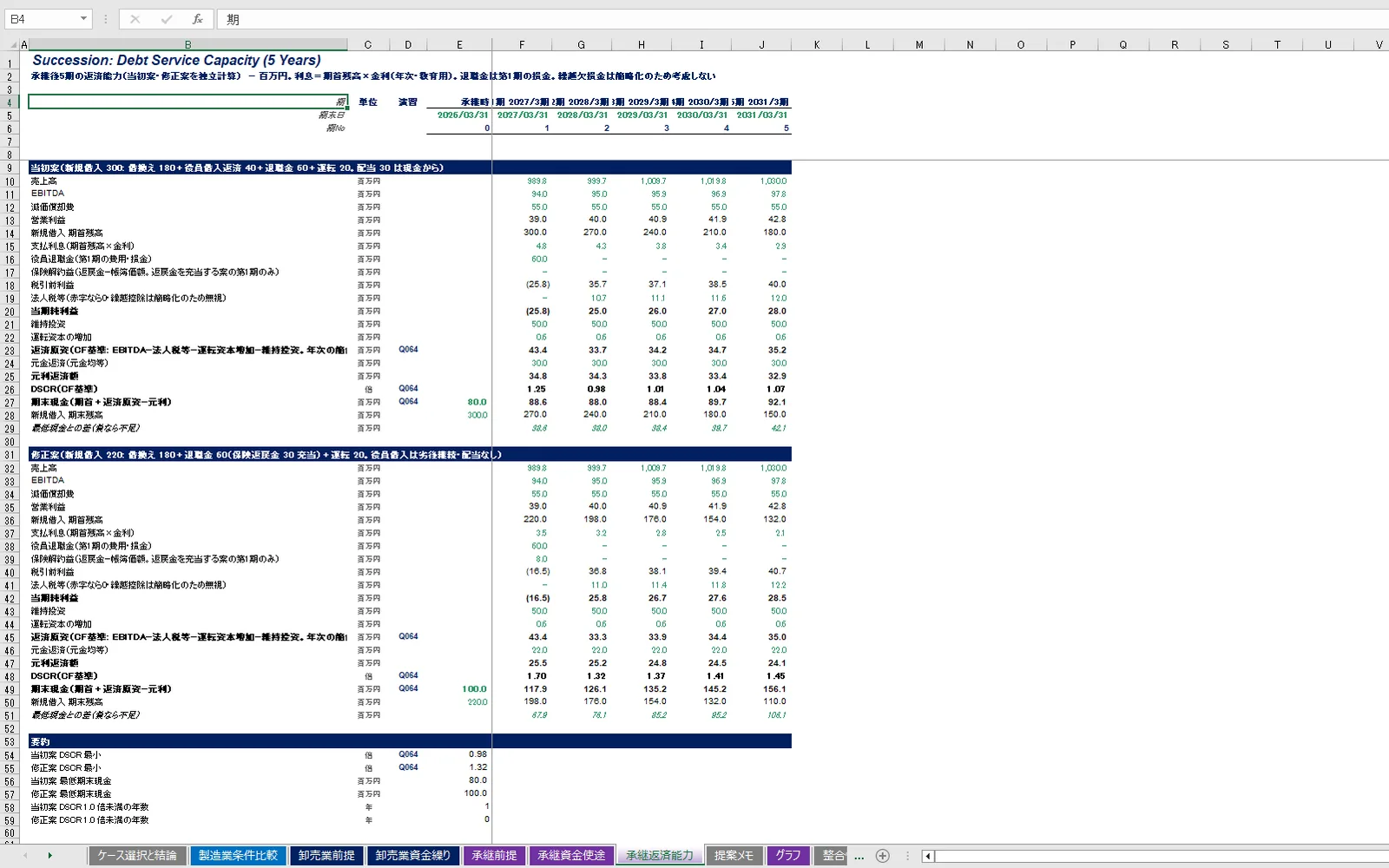Screen dimensions: 1389x868
Task: Click Q064 reference in row 55
Action: click(x=408, y=767)
